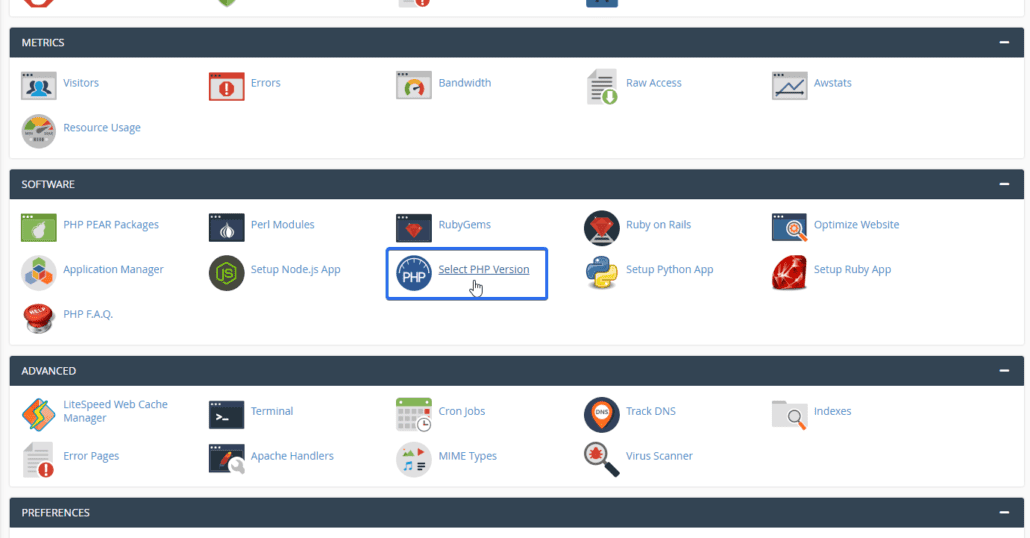
Task: Click the LiteSpeed Web Cache Manager icon
Action: [x=38, y=415]
